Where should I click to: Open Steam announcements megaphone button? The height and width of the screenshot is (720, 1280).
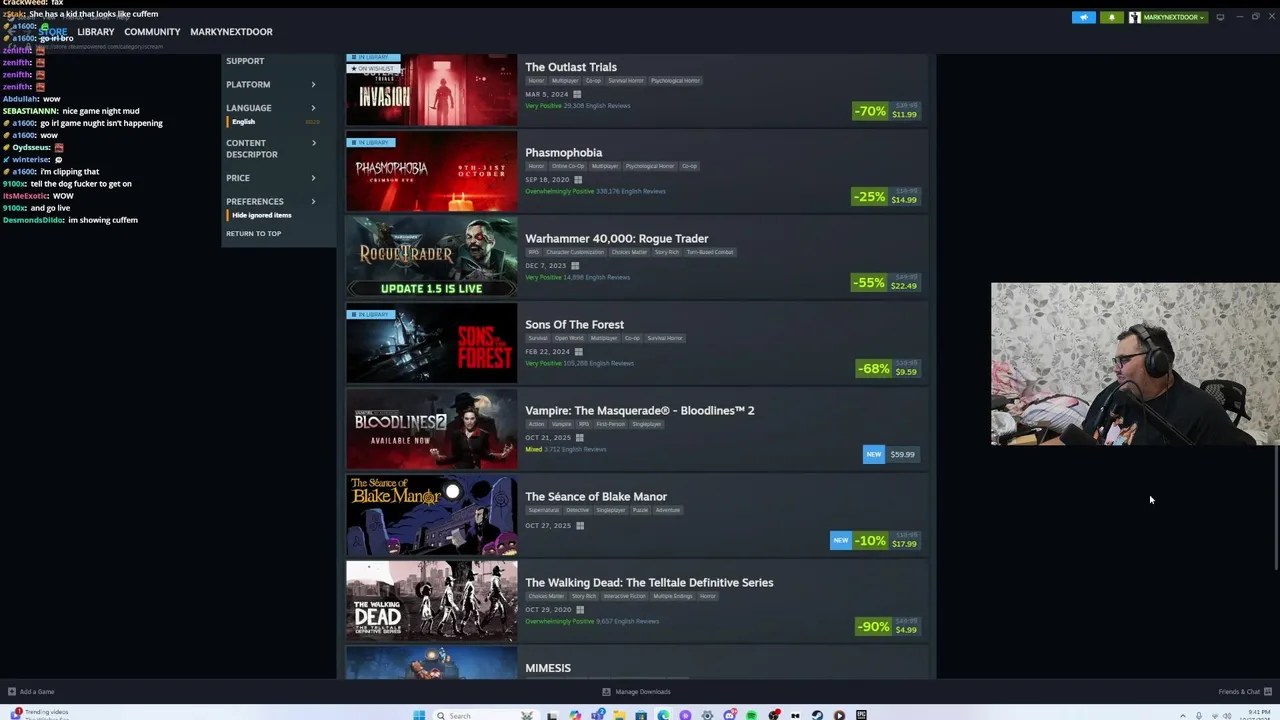pyautogui.click(x=1084, y=17)
